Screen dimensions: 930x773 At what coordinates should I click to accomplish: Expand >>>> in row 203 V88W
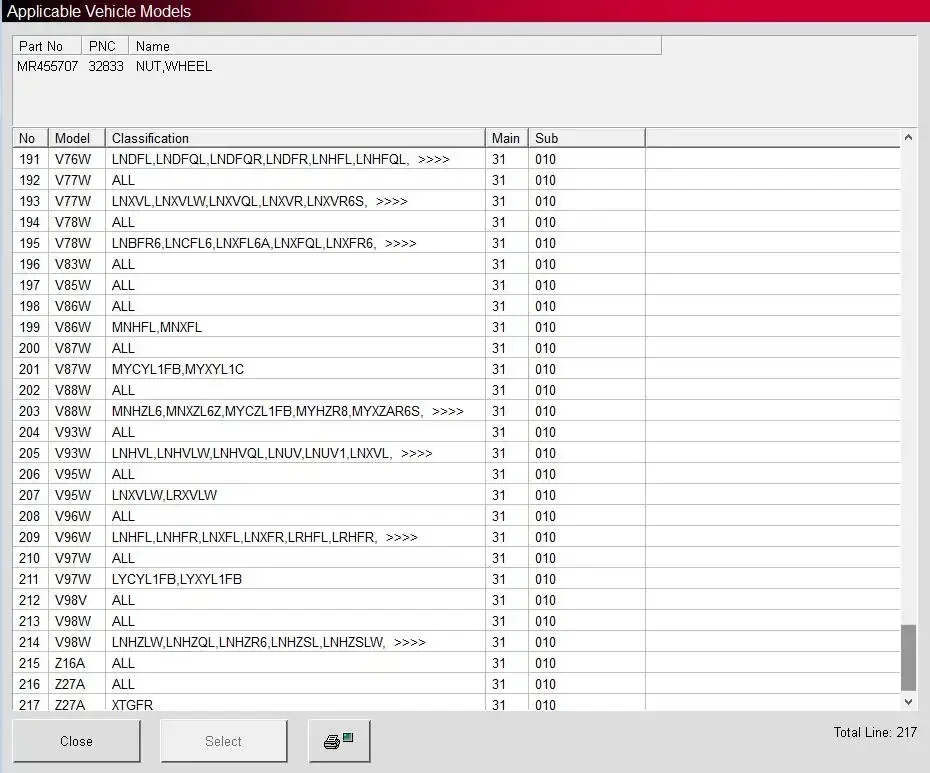[448, 412]
